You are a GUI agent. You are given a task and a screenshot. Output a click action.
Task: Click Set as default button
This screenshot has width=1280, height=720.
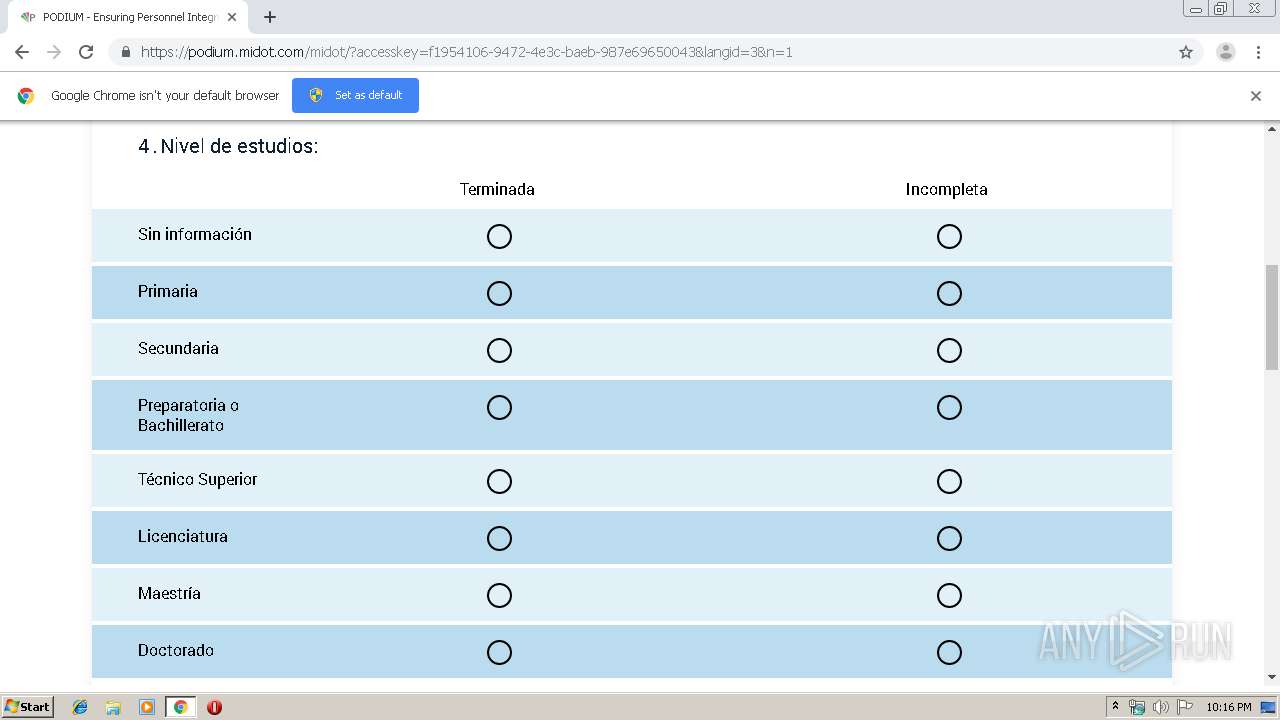pyautogui.click(x=355, y=95)
